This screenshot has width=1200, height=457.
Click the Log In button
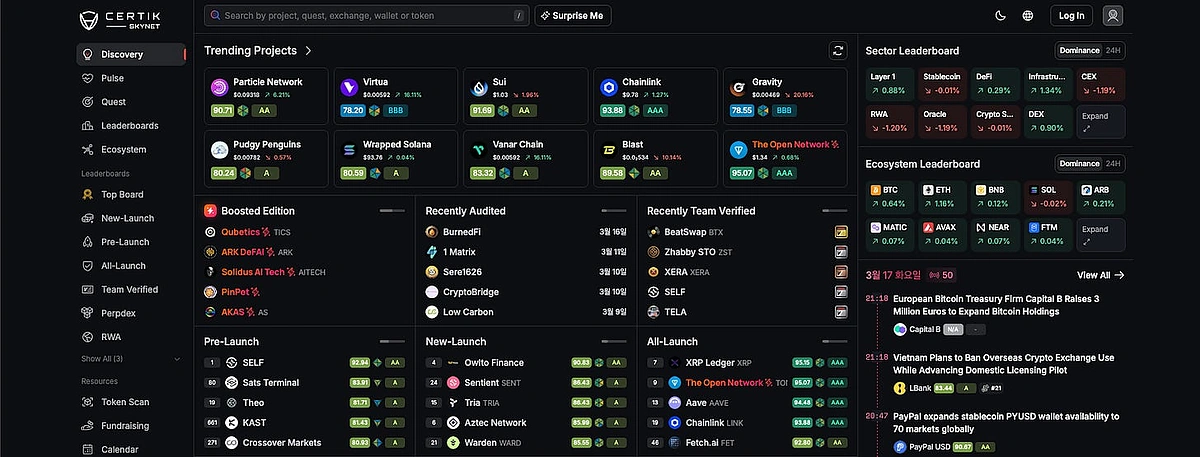pyautogui.click(x=1071, y=16)
